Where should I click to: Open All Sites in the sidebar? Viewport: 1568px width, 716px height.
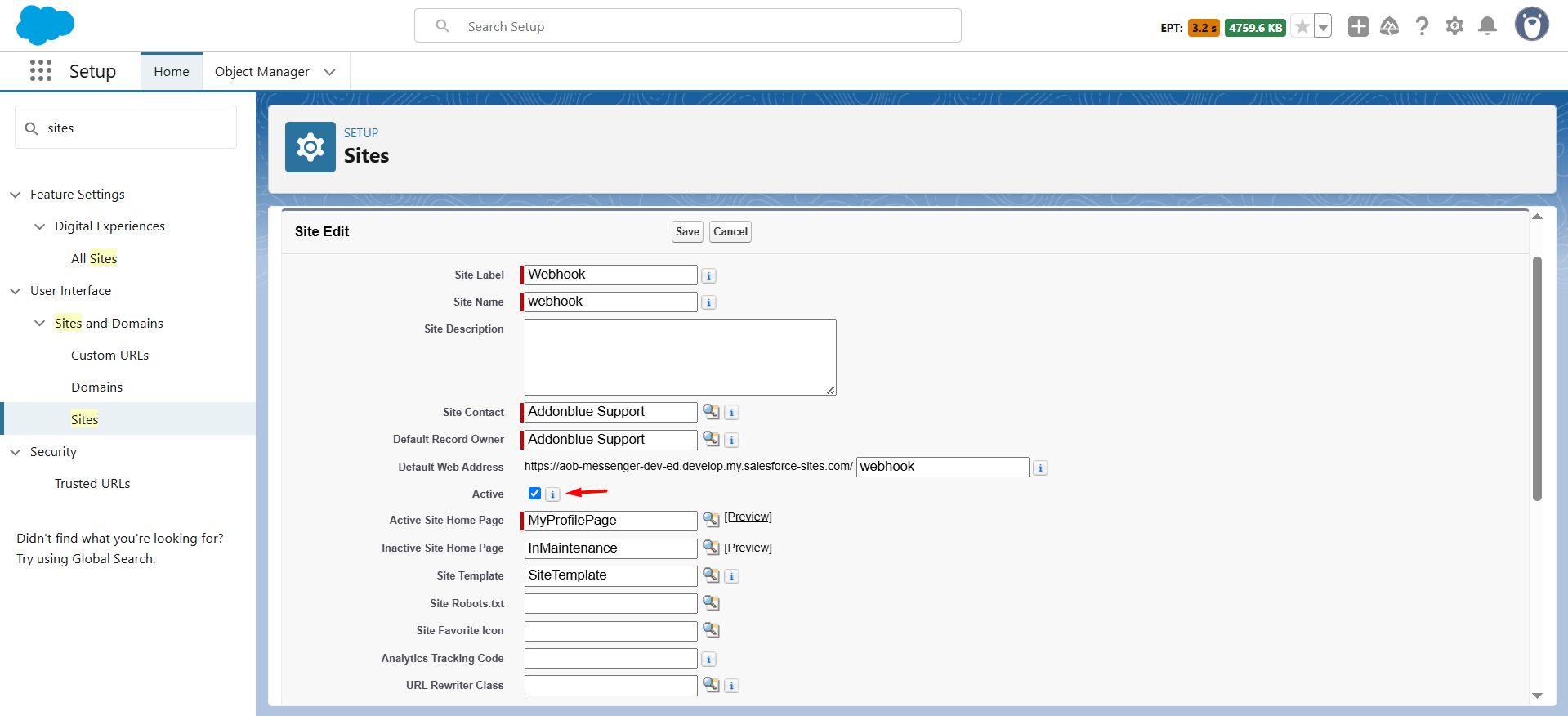click(94, 258)
